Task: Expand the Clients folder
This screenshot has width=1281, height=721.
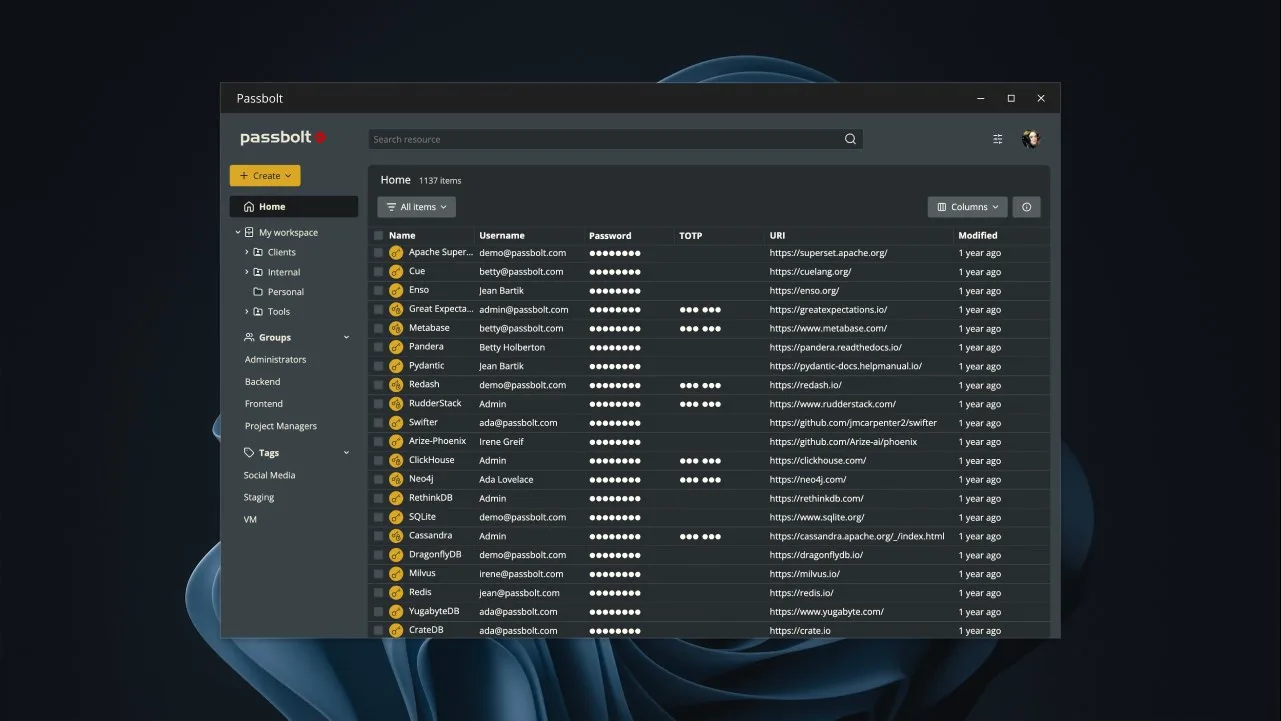Action: (x=247, y=253)
